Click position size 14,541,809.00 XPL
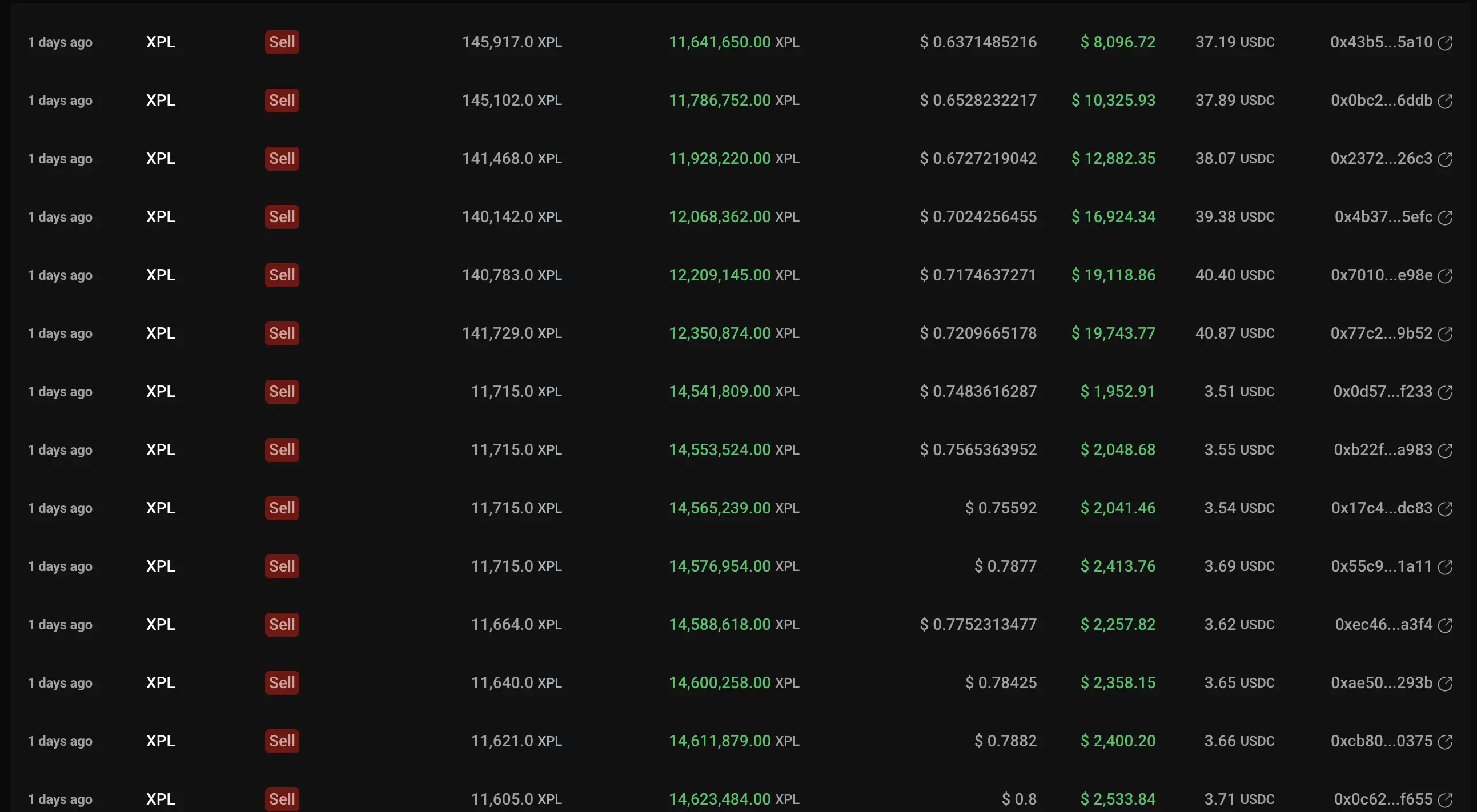This screenshot has height=812, width=1477. (x=733, y=391)
